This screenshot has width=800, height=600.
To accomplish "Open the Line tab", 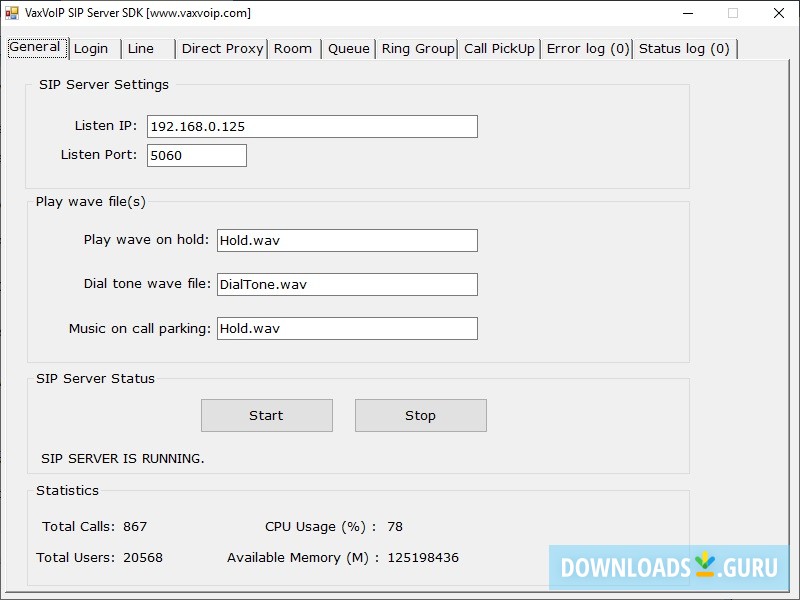I will [148, 49].
